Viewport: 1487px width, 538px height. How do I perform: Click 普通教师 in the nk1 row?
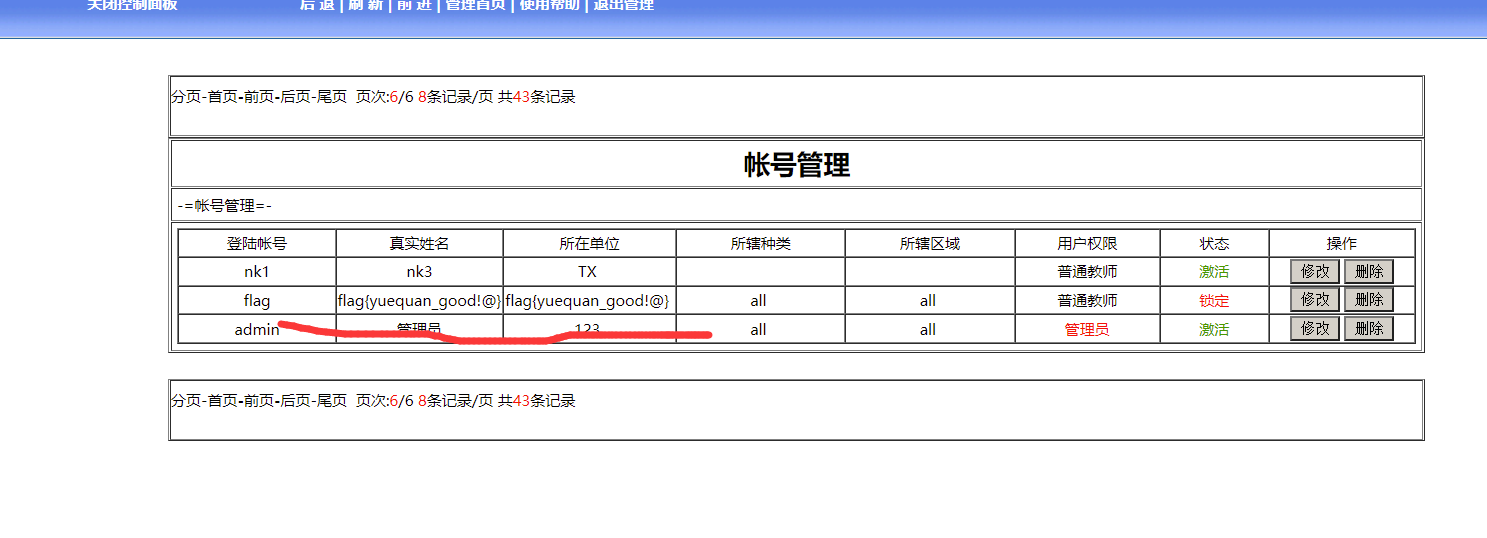pos(1088,272)
